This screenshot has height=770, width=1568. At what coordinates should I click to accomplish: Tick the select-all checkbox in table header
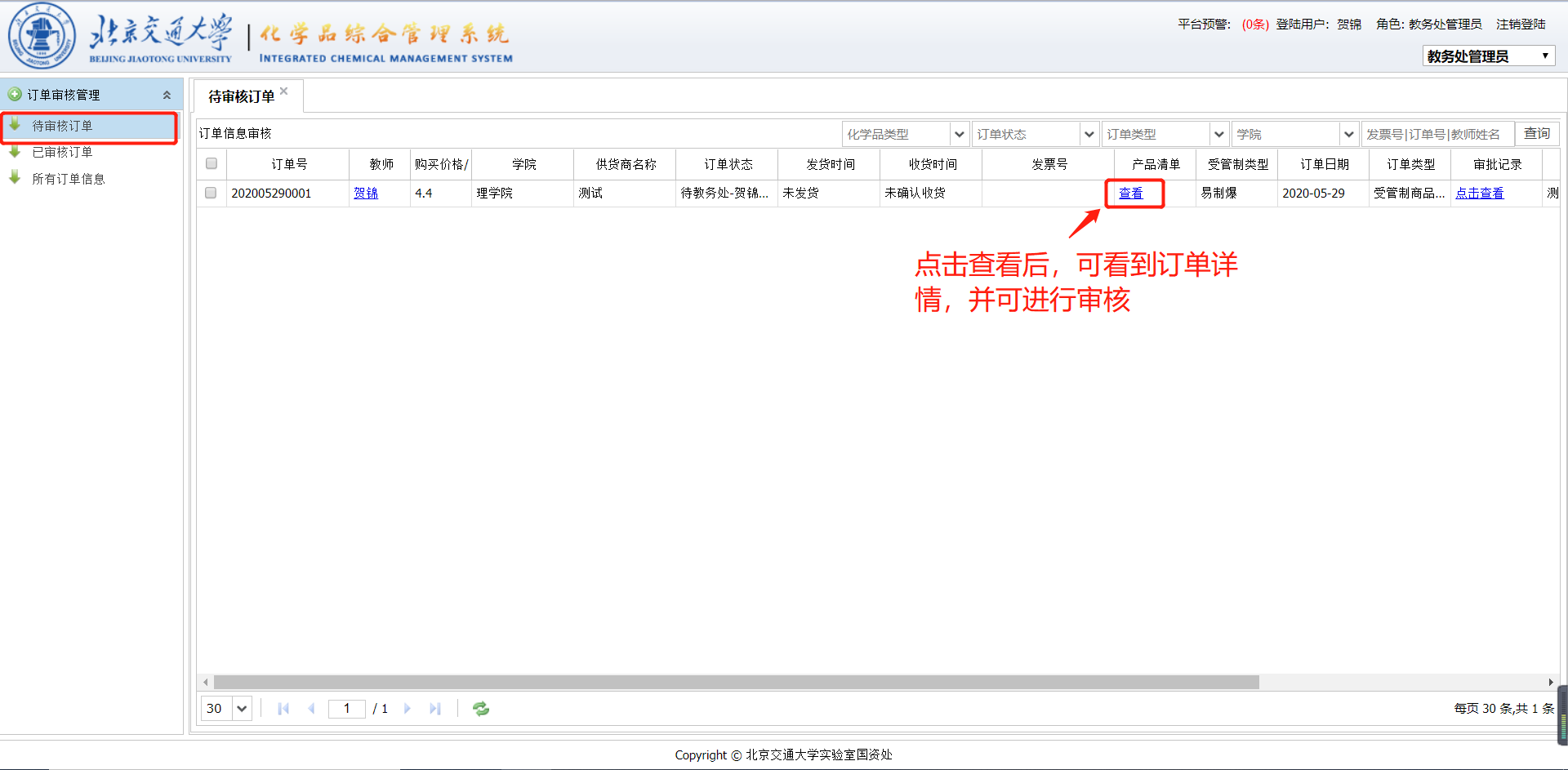[212, 164]
